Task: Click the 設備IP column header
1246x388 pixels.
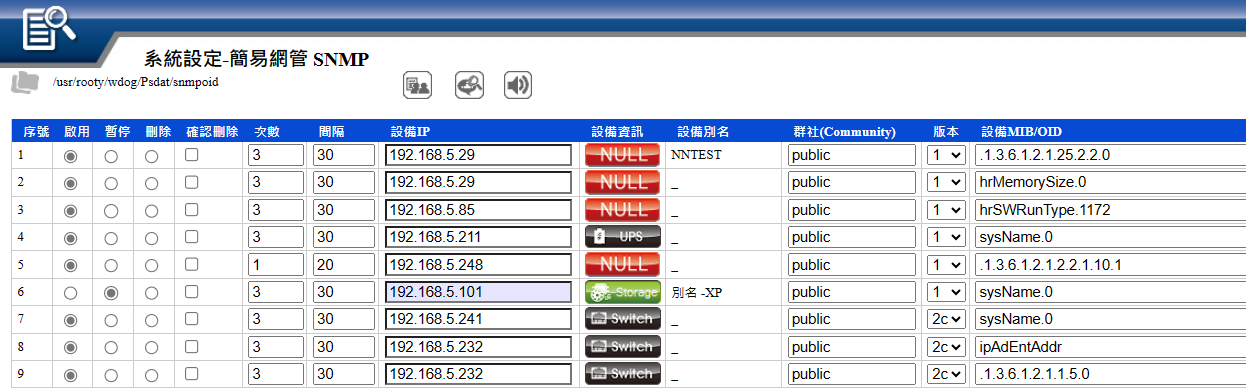Action: (410, 131)
